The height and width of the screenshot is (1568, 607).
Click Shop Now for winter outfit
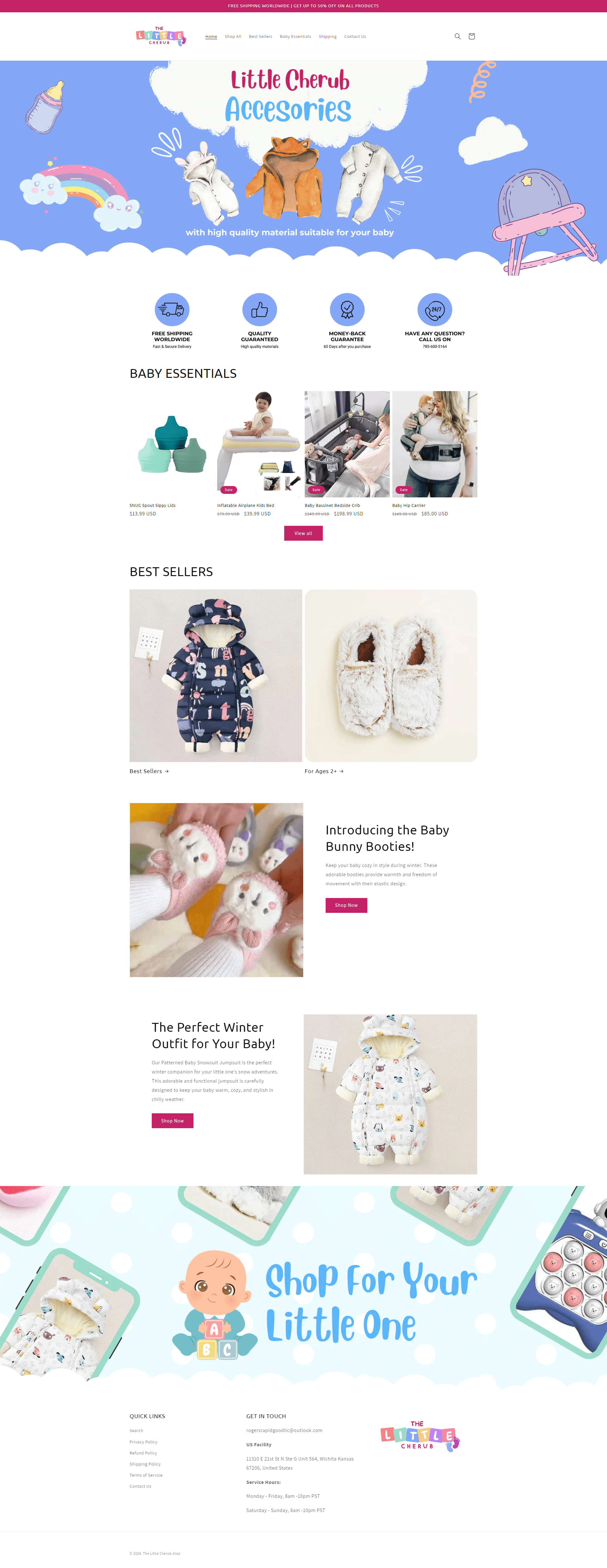coord(172,1121)
